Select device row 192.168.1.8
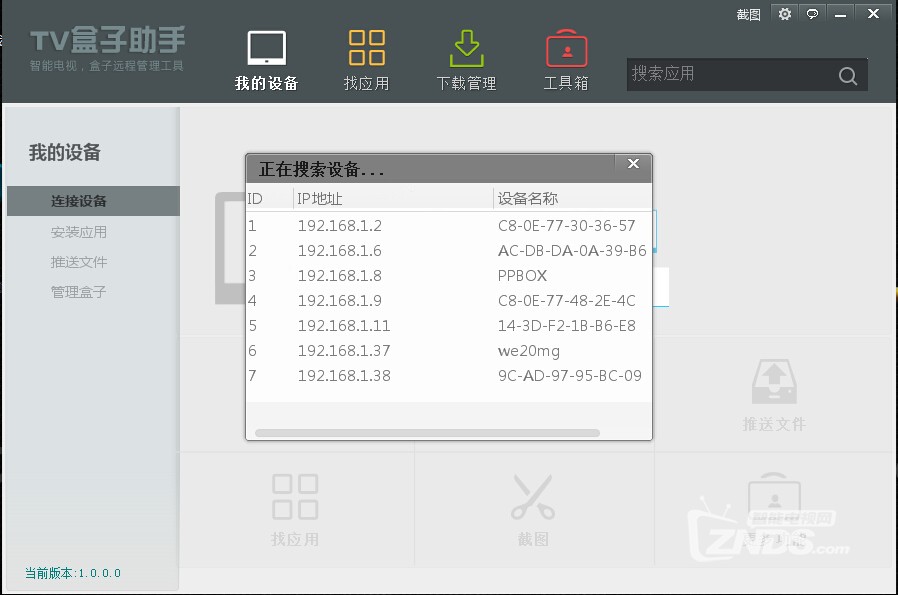The image size is (898, 595). coord(448,275)
